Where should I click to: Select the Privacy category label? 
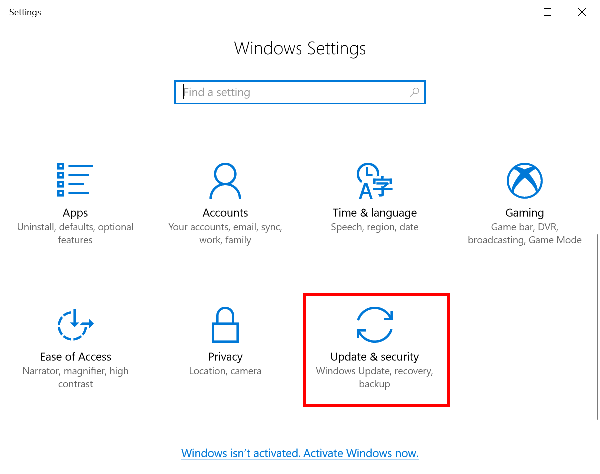225,357
